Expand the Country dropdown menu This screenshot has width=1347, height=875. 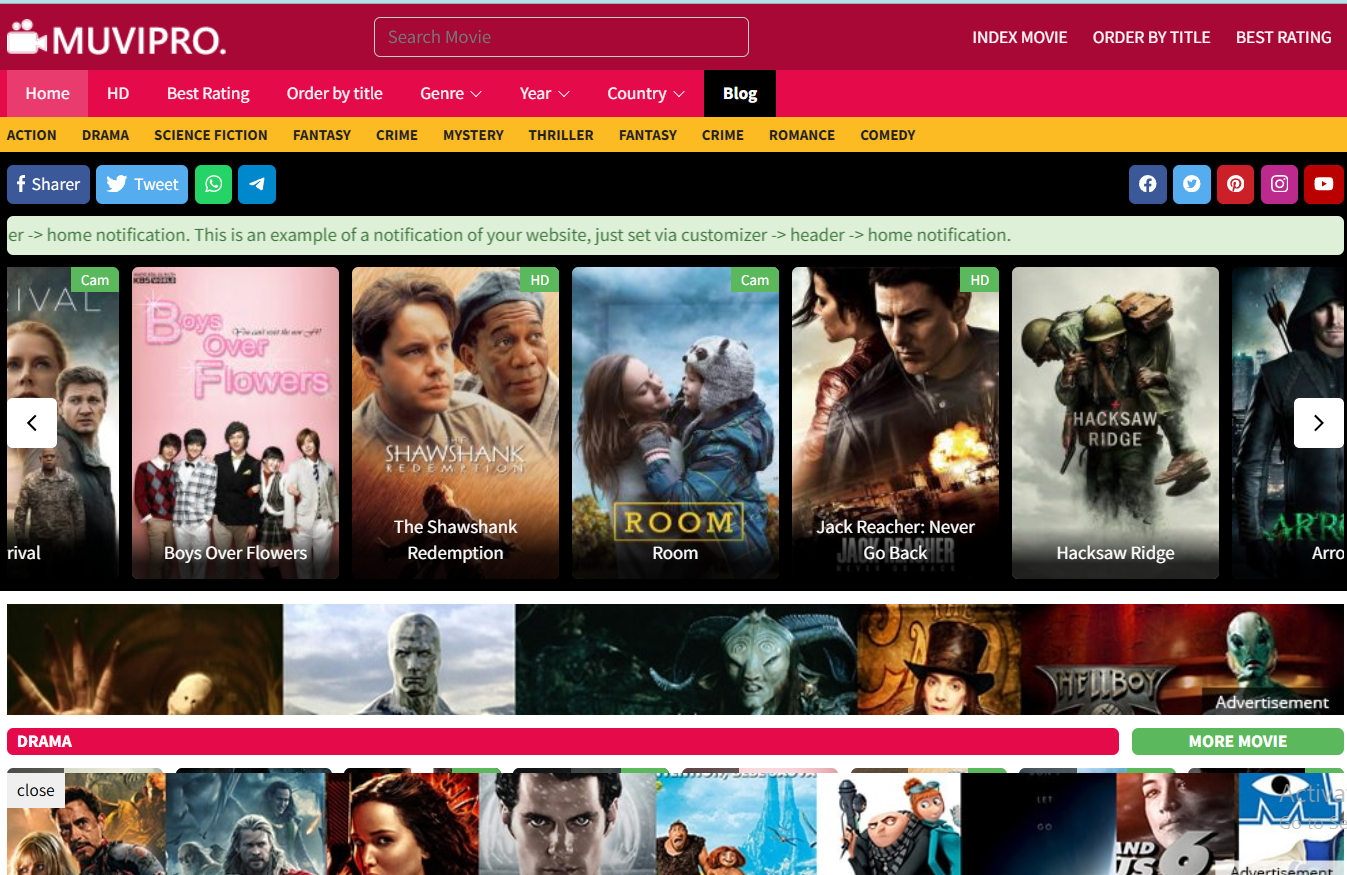click(x=645, y=93)
